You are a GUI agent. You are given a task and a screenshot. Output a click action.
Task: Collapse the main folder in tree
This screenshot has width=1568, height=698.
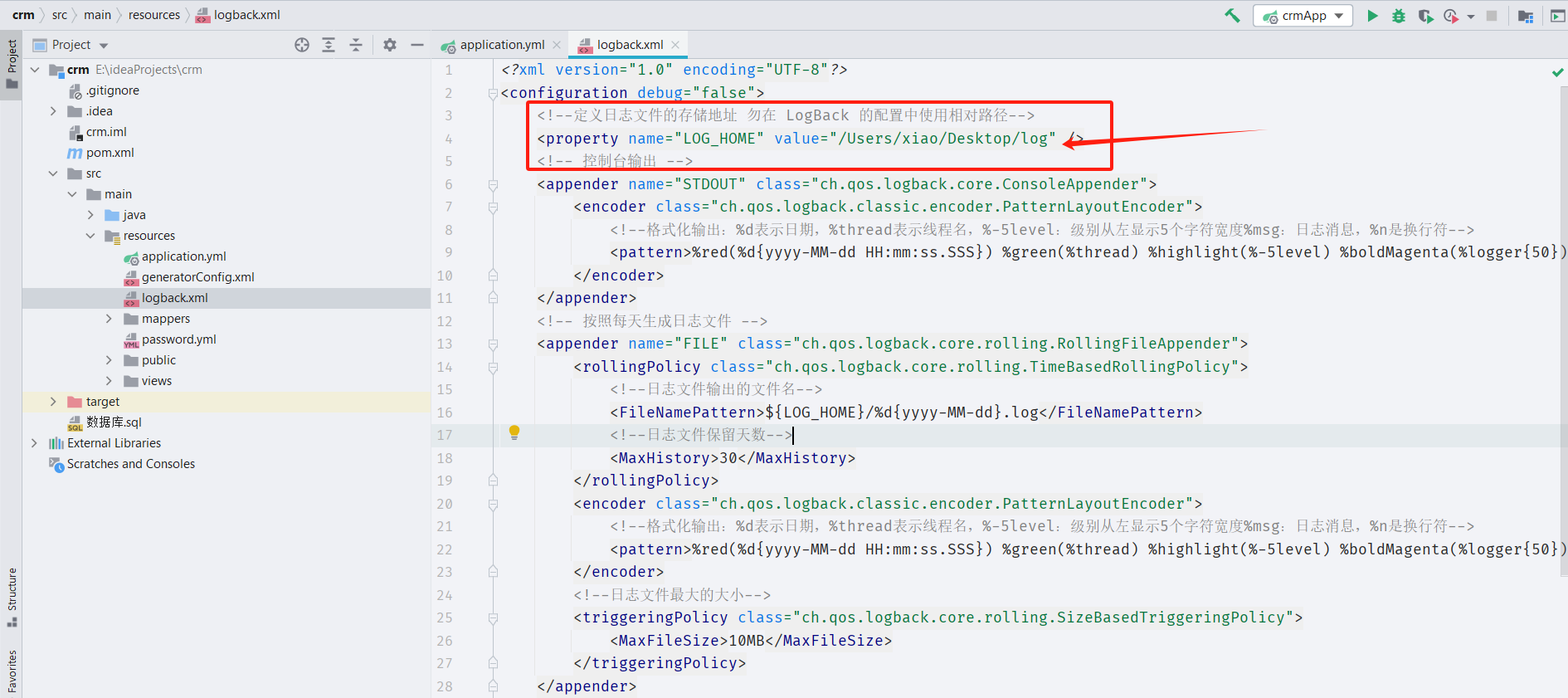[x=72, y=194]
